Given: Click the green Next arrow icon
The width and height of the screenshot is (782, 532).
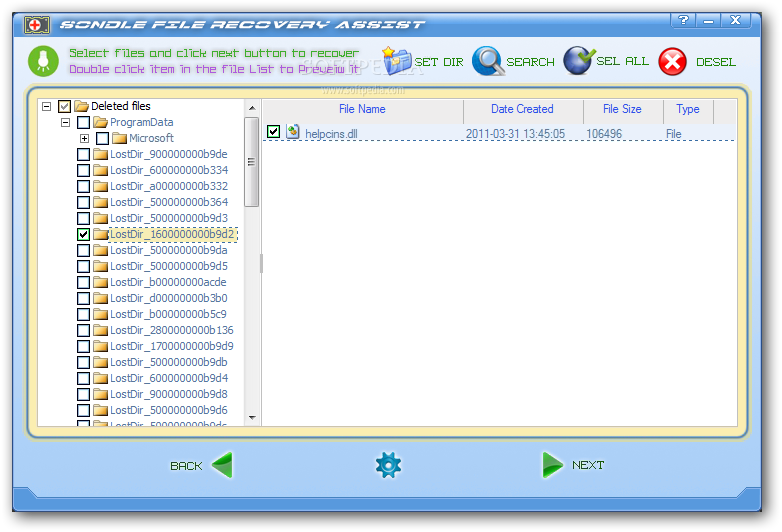Looking at the screenshot, I should click(553, 465).
